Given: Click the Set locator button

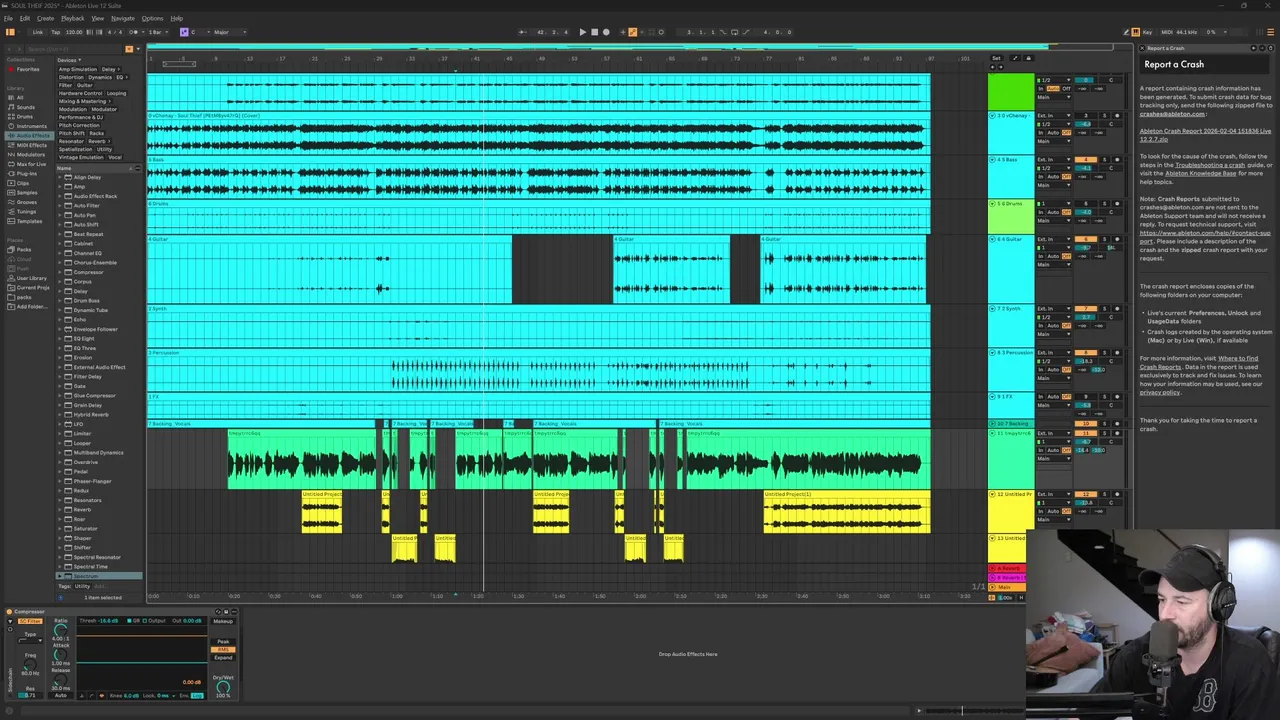Looking at the screenshot, I should [996, 58].
